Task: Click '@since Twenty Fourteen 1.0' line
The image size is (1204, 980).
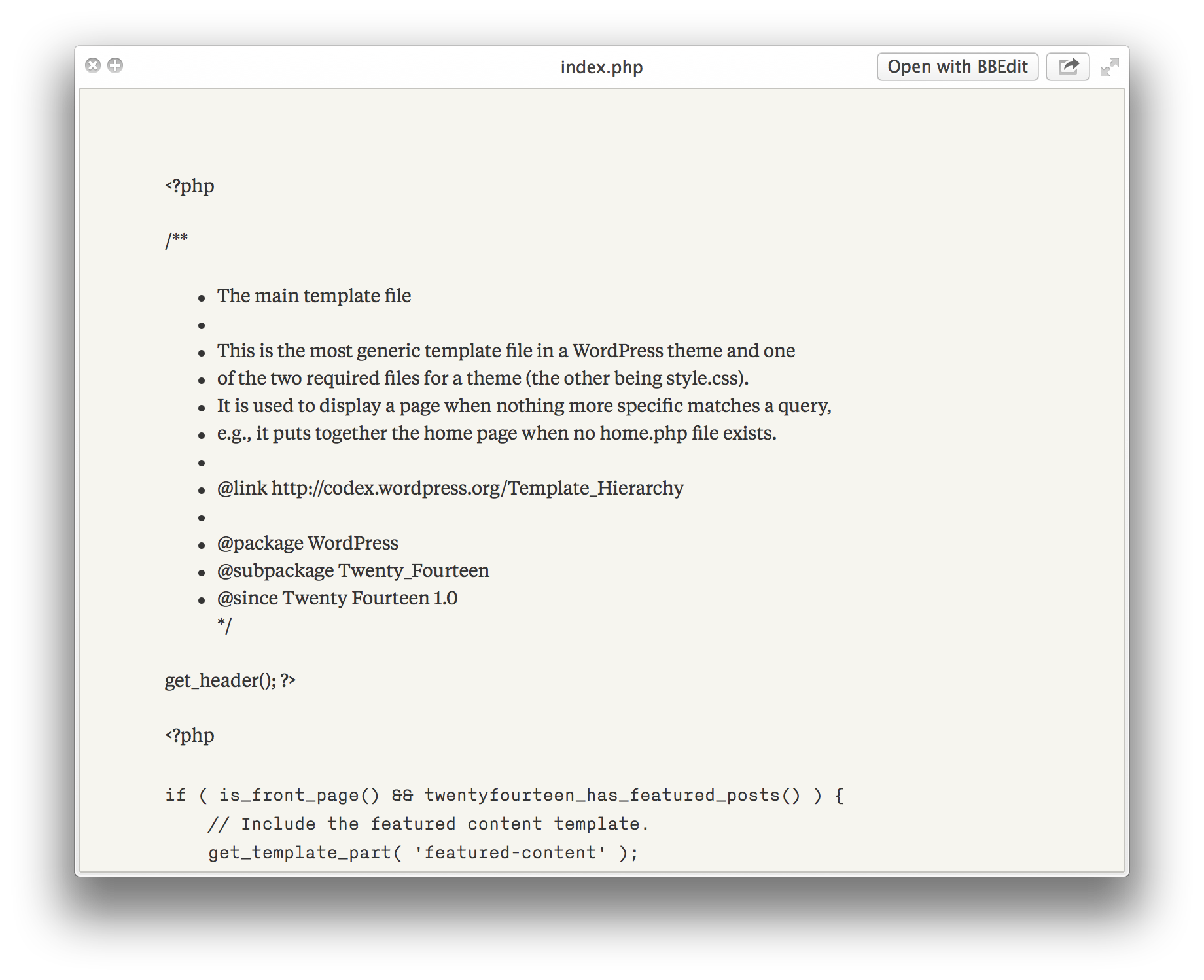Action: [x=337, y=598]
